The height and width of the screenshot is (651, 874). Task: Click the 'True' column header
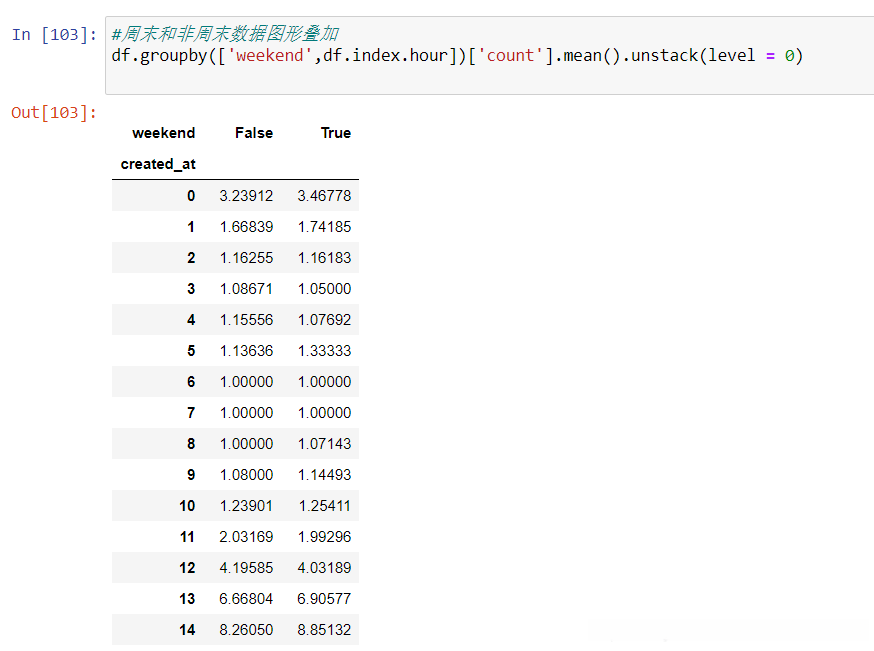click(336, 133)
